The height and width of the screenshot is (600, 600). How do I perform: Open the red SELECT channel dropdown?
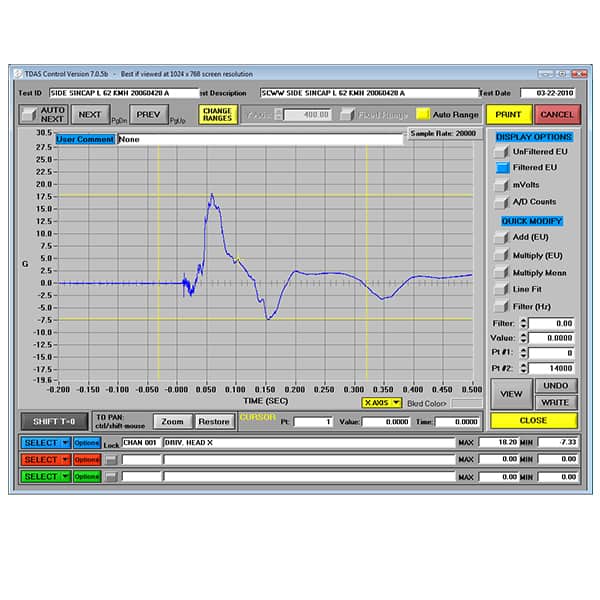coord(46,460)
